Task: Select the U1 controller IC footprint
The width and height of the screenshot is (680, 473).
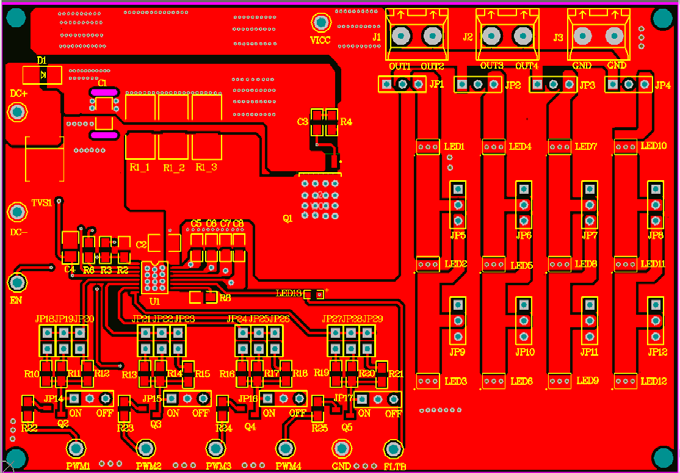Action: pos(155,277)
